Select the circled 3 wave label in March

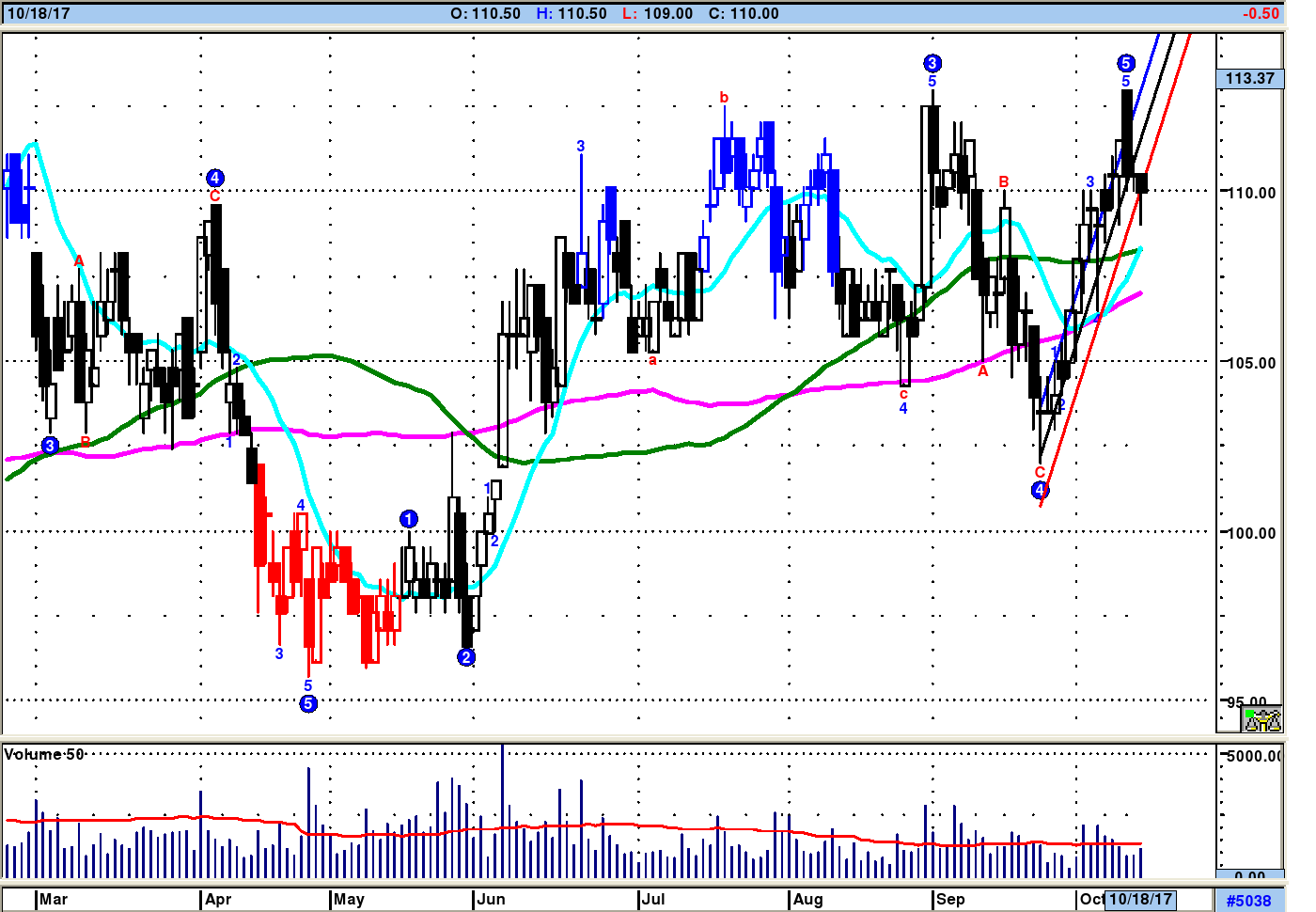[x=50, y=445]
